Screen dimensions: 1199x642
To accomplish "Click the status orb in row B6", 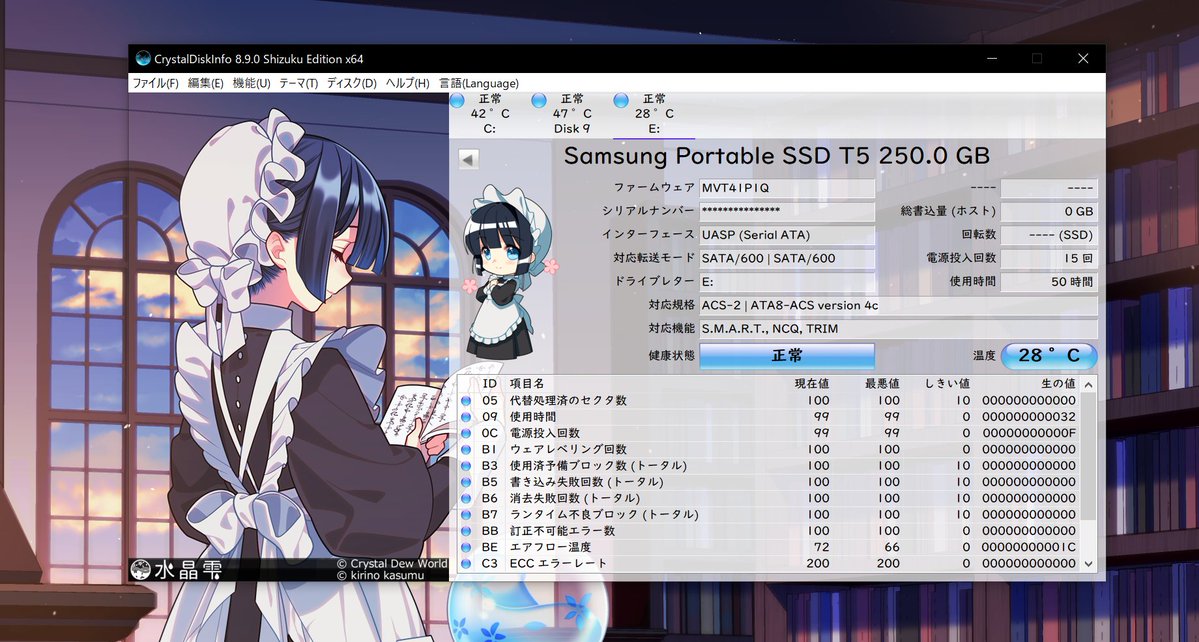I will point(466,498).
